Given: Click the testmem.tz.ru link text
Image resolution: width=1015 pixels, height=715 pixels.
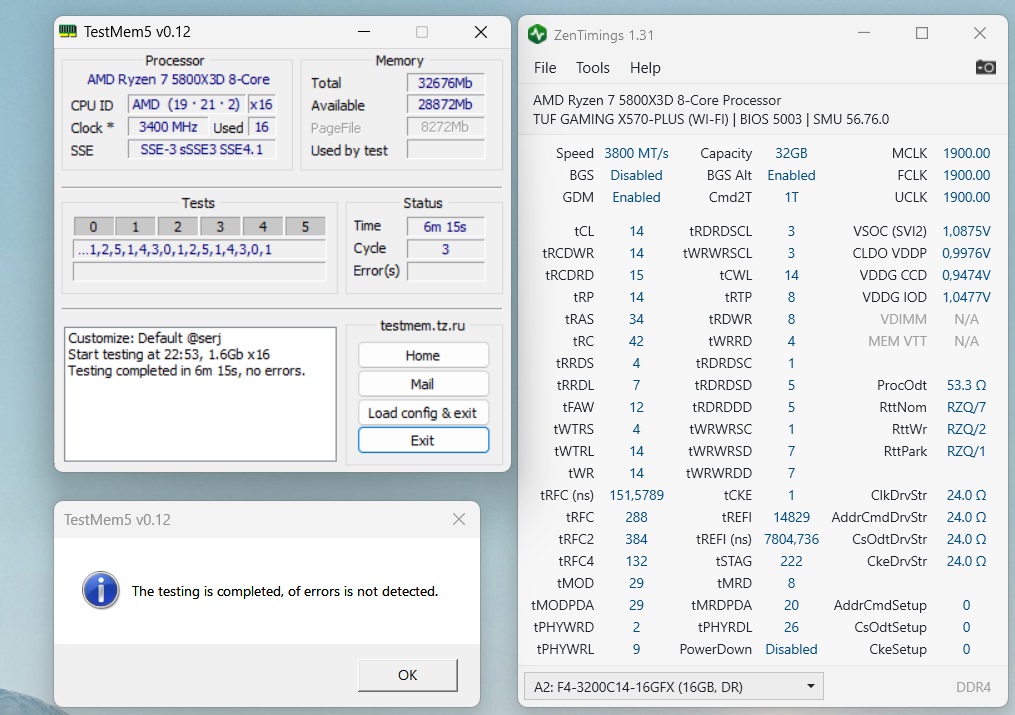Looking at the screenshot, I should (x=422, y=325).
